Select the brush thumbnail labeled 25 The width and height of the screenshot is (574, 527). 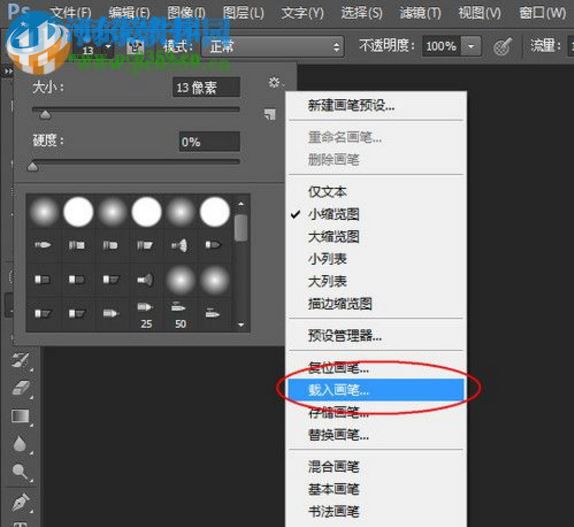click(145, 314)
